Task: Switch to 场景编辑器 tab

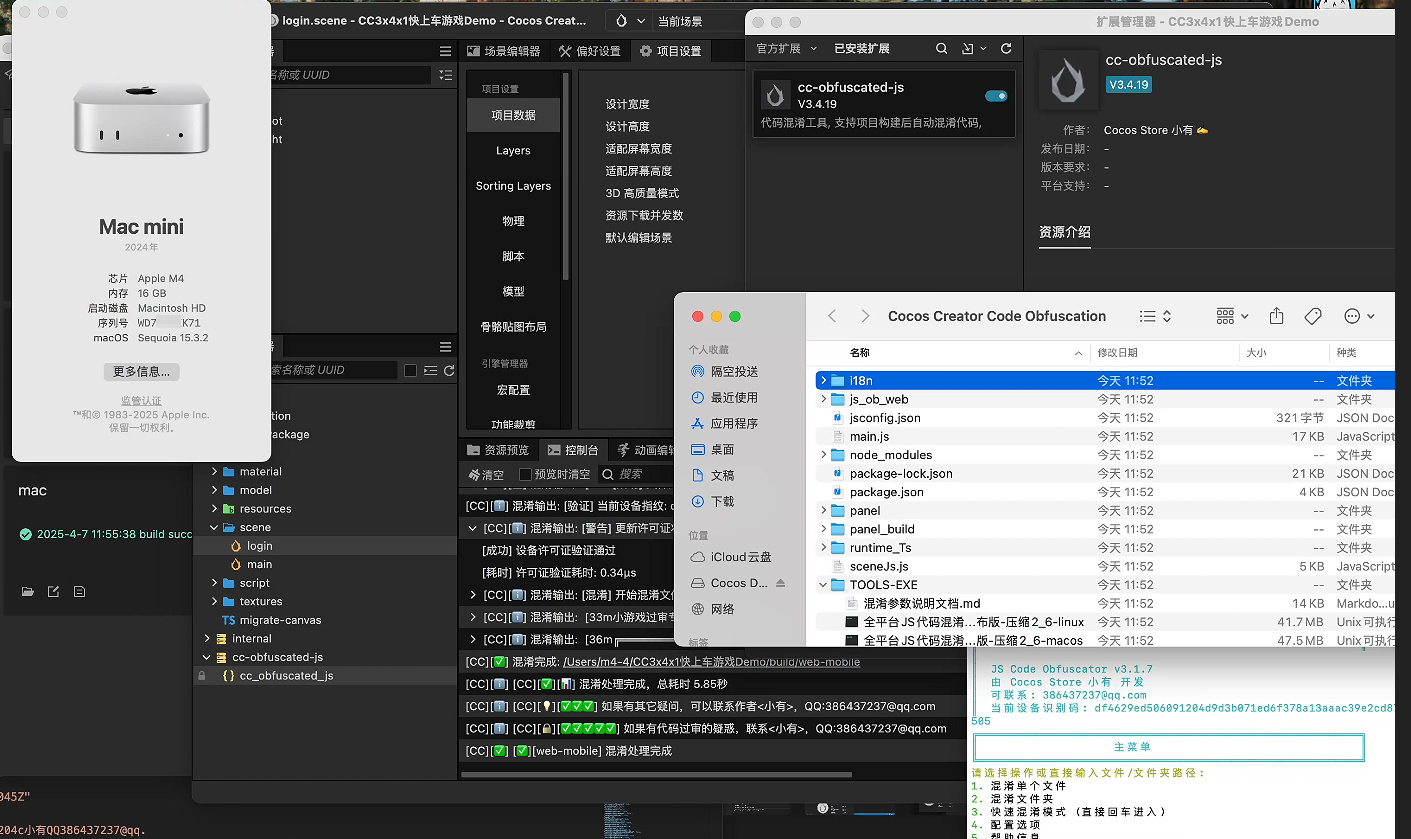Action: click(x=504, y=51)
